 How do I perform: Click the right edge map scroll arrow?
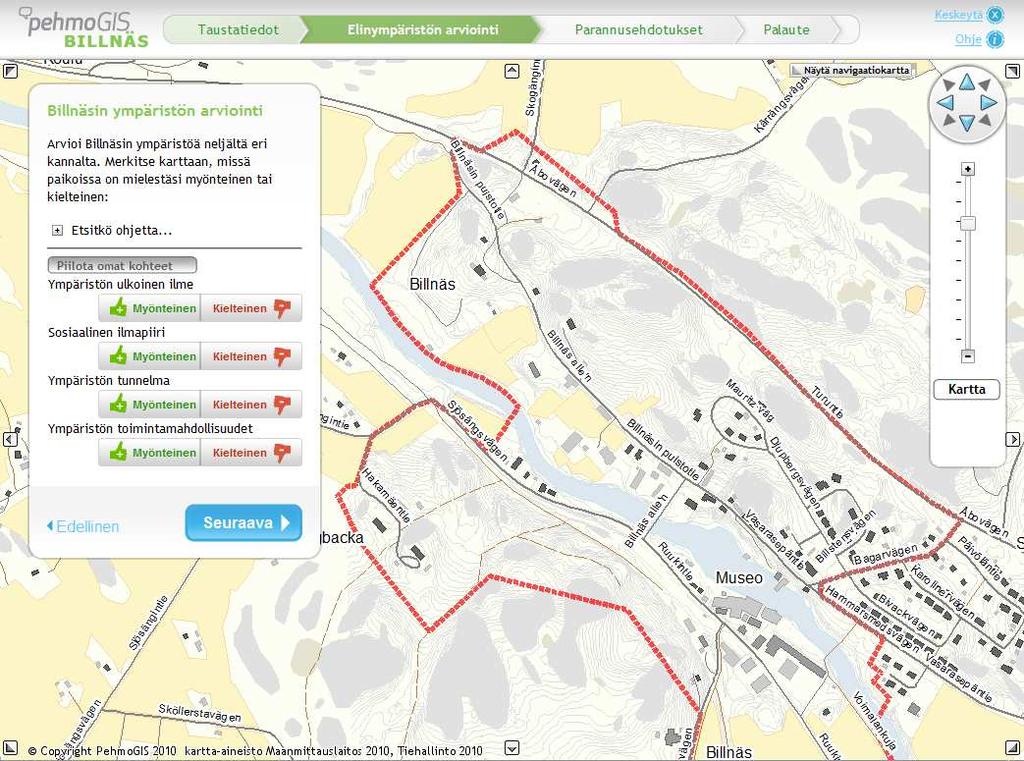coord(1012,440)
